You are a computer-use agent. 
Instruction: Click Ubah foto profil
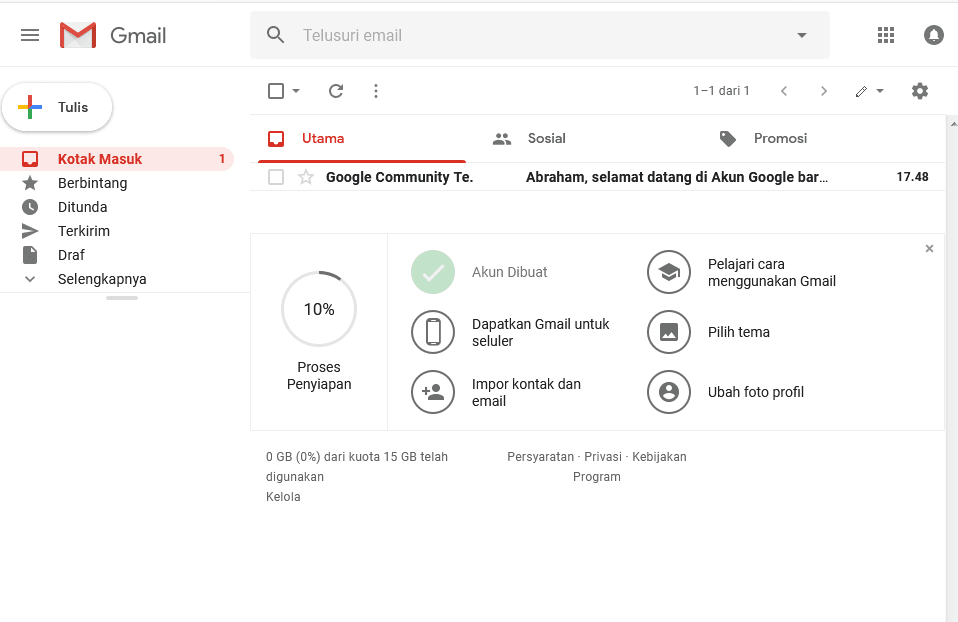756,392
